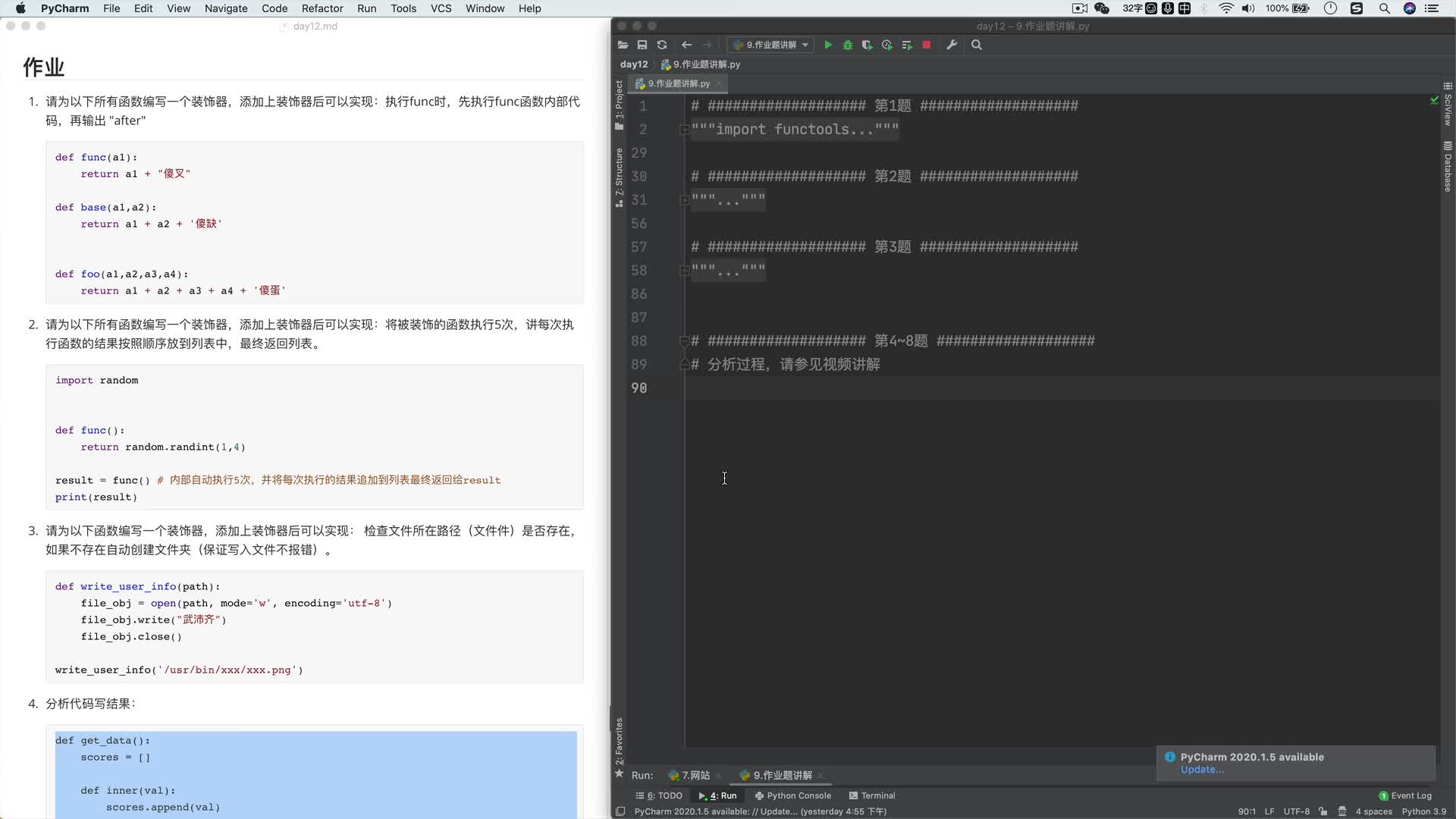
Task: Open the Refactor menu
Action: click(322, 8)
